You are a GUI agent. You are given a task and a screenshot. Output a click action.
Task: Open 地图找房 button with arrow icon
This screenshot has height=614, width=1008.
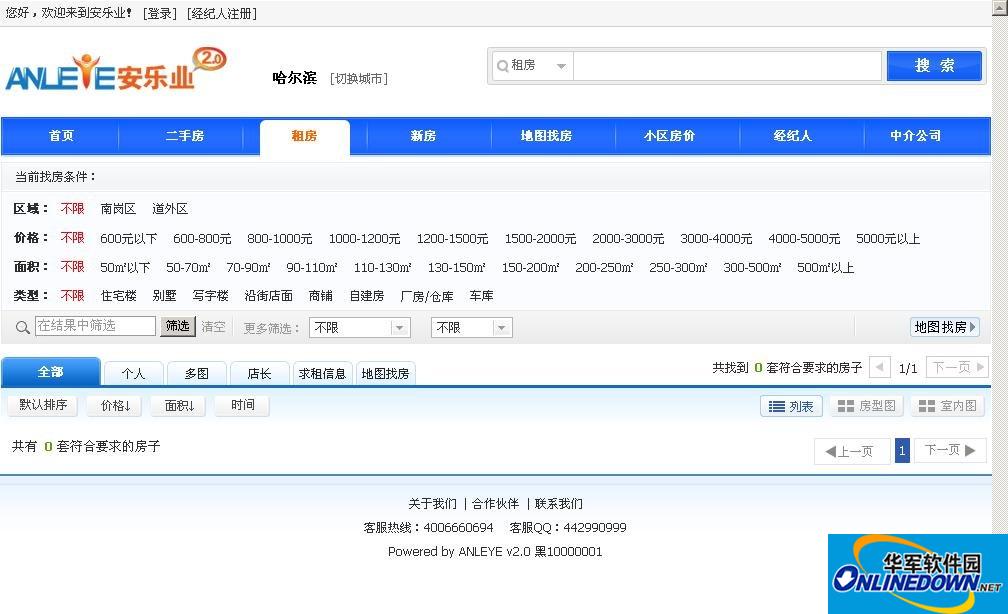[x=944, y=327]
